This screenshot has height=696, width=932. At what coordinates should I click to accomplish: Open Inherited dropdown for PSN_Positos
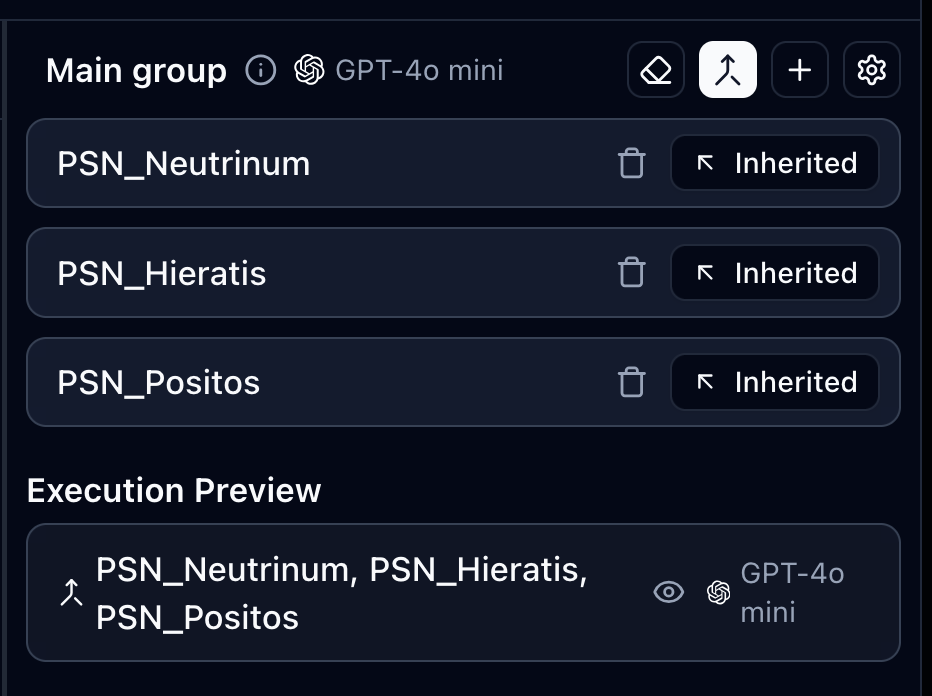point(775,382)
